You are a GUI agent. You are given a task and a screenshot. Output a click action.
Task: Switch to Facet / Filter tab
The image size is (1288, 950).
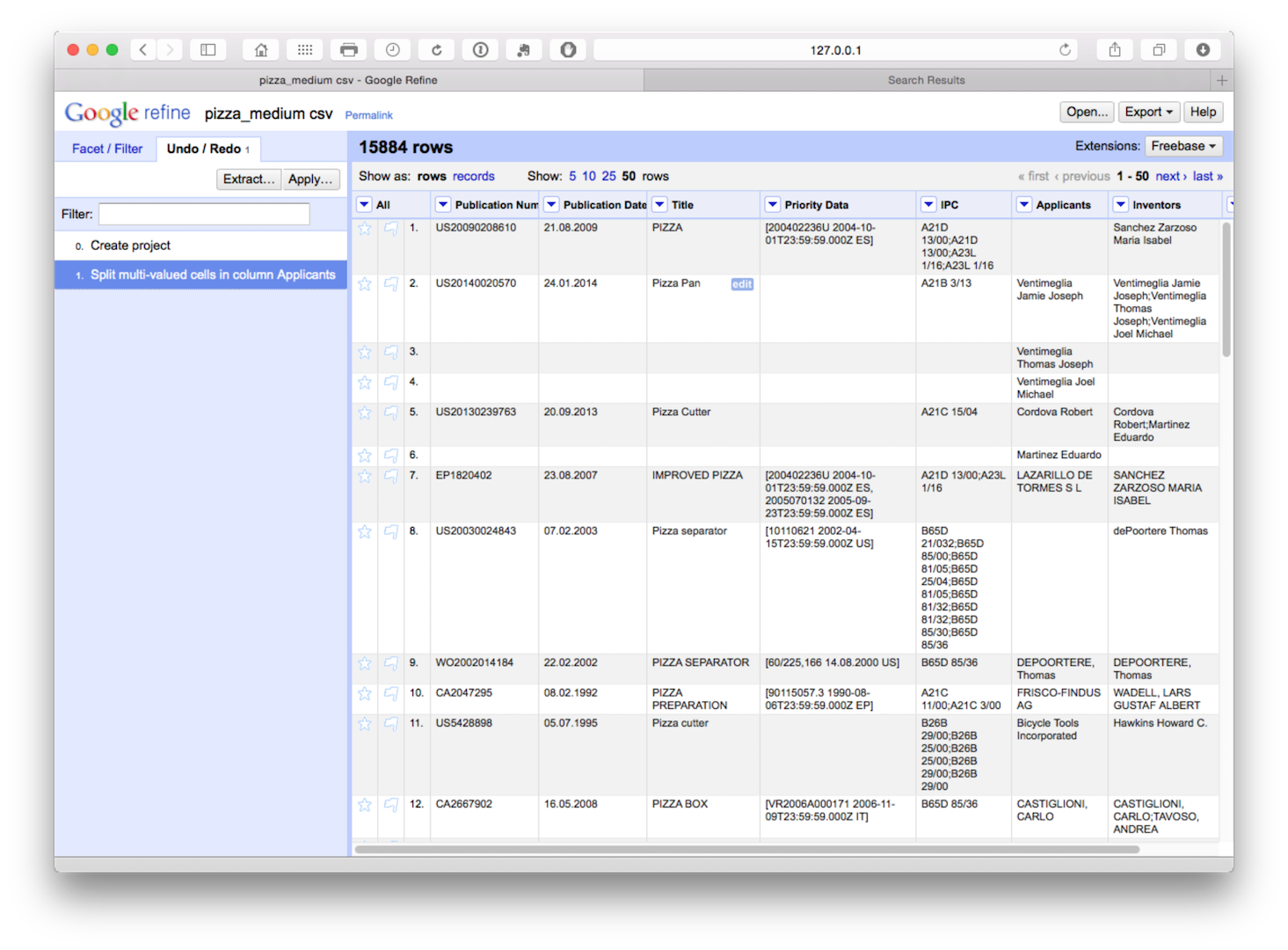coord(107,149)
